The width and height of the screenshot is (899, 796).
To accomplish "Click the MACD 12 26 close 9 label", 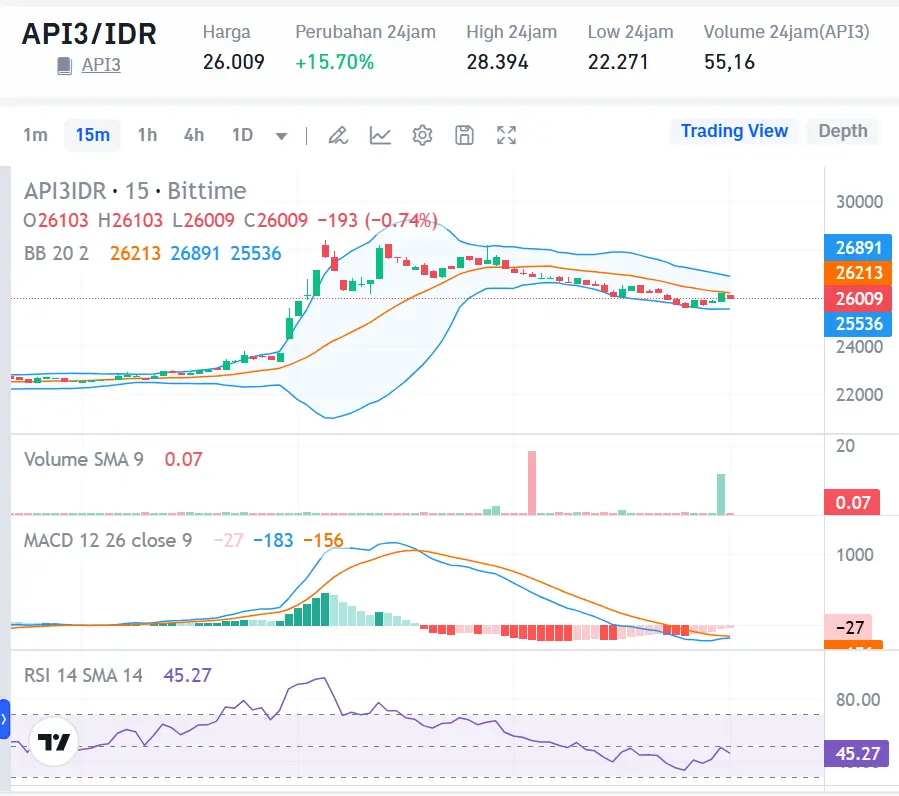I will [107, 540].
